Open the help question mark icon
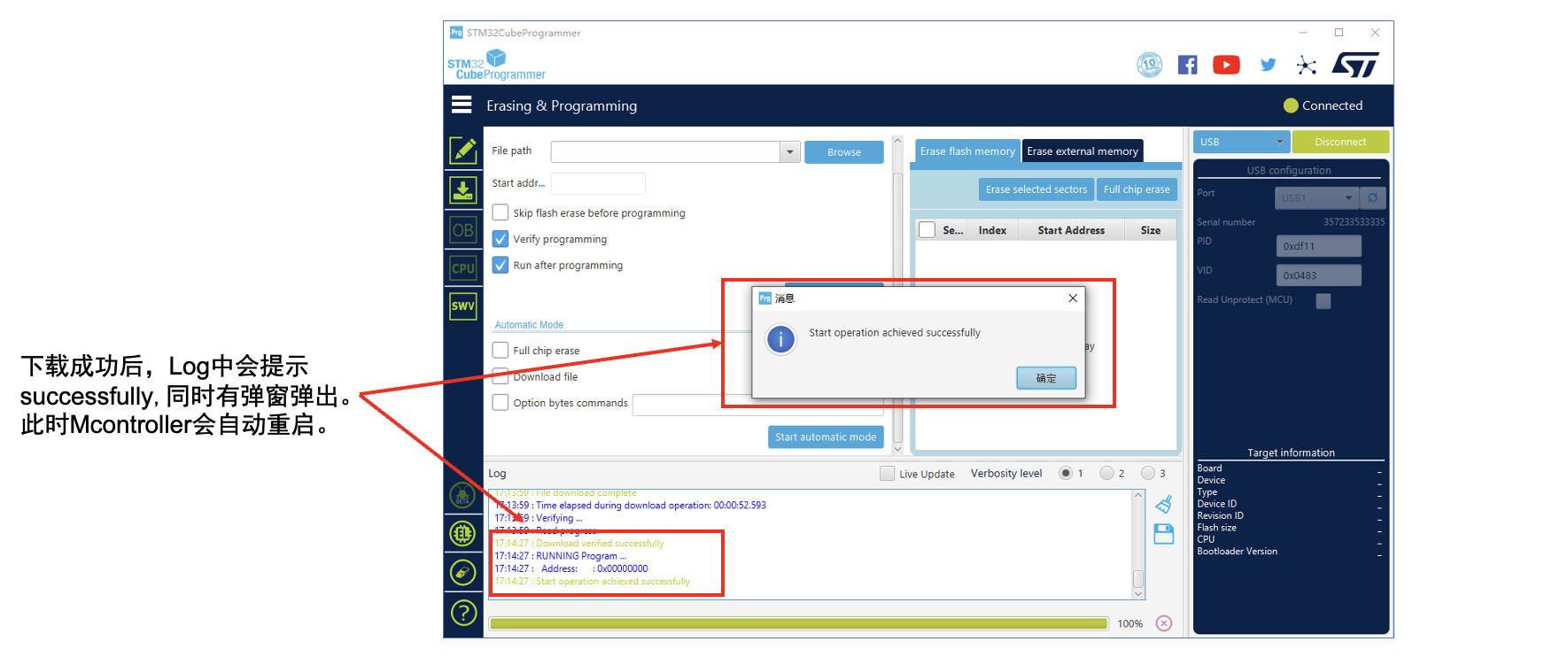Viewport: 1568px width, 657px height. click(x=463, y=613)
